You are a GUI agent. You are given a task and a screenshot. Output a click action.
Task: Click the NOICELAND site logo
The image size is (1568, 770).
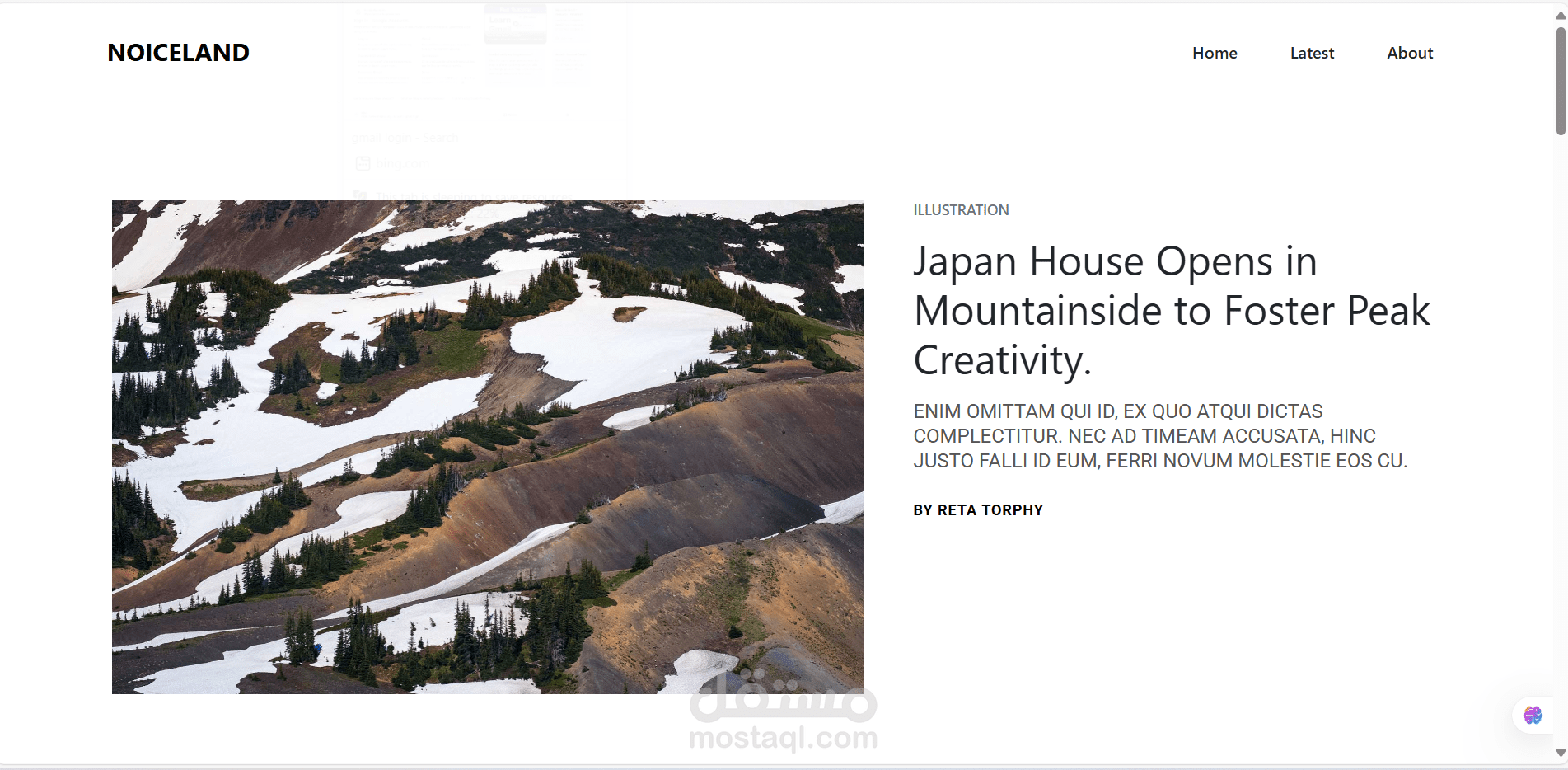coord(178,53)
